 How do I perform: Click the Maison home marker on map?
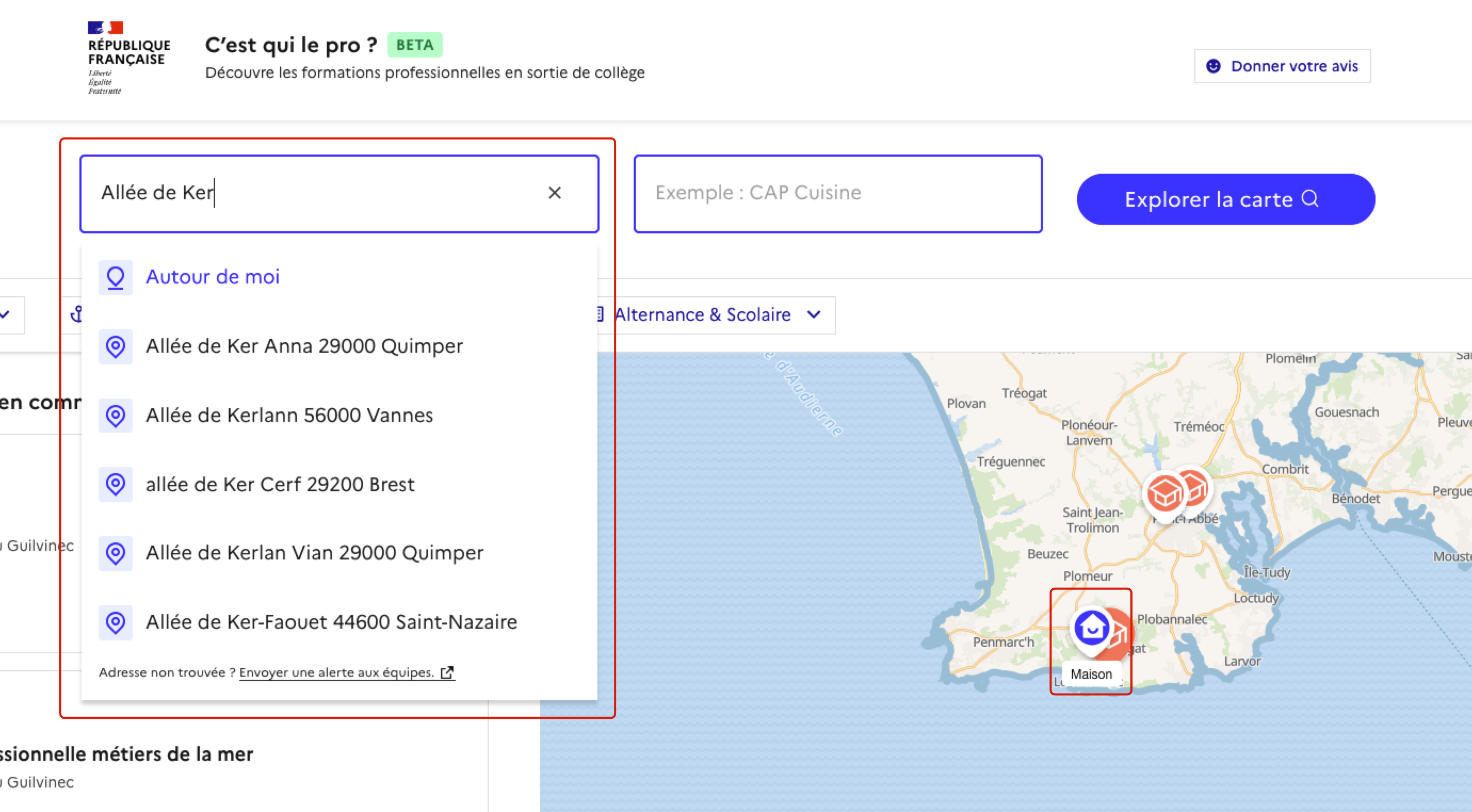(1091, 628)
